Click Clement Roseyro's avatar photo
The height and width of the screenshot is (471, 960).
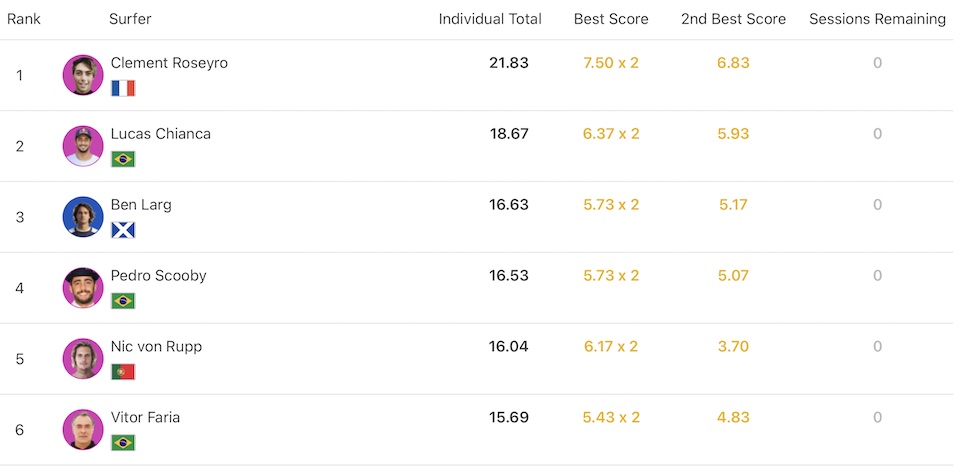point(83,75)
